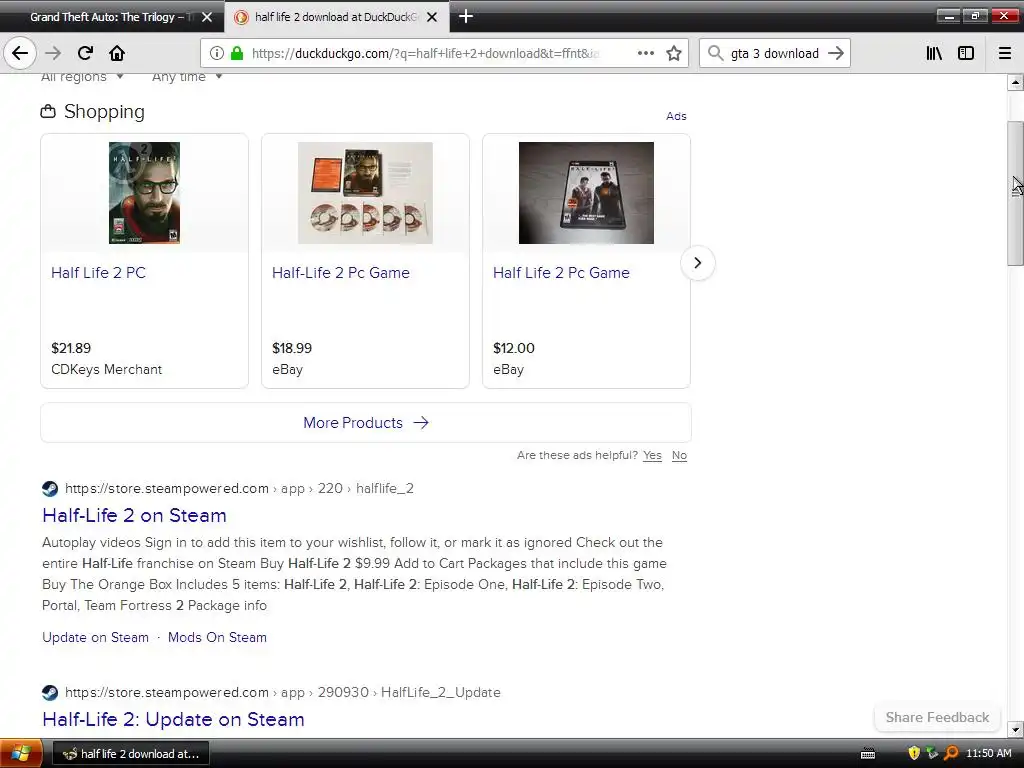1024x768 pixels.
Task: Expand the Any time filter dropdown
Action: coord(187,76)
